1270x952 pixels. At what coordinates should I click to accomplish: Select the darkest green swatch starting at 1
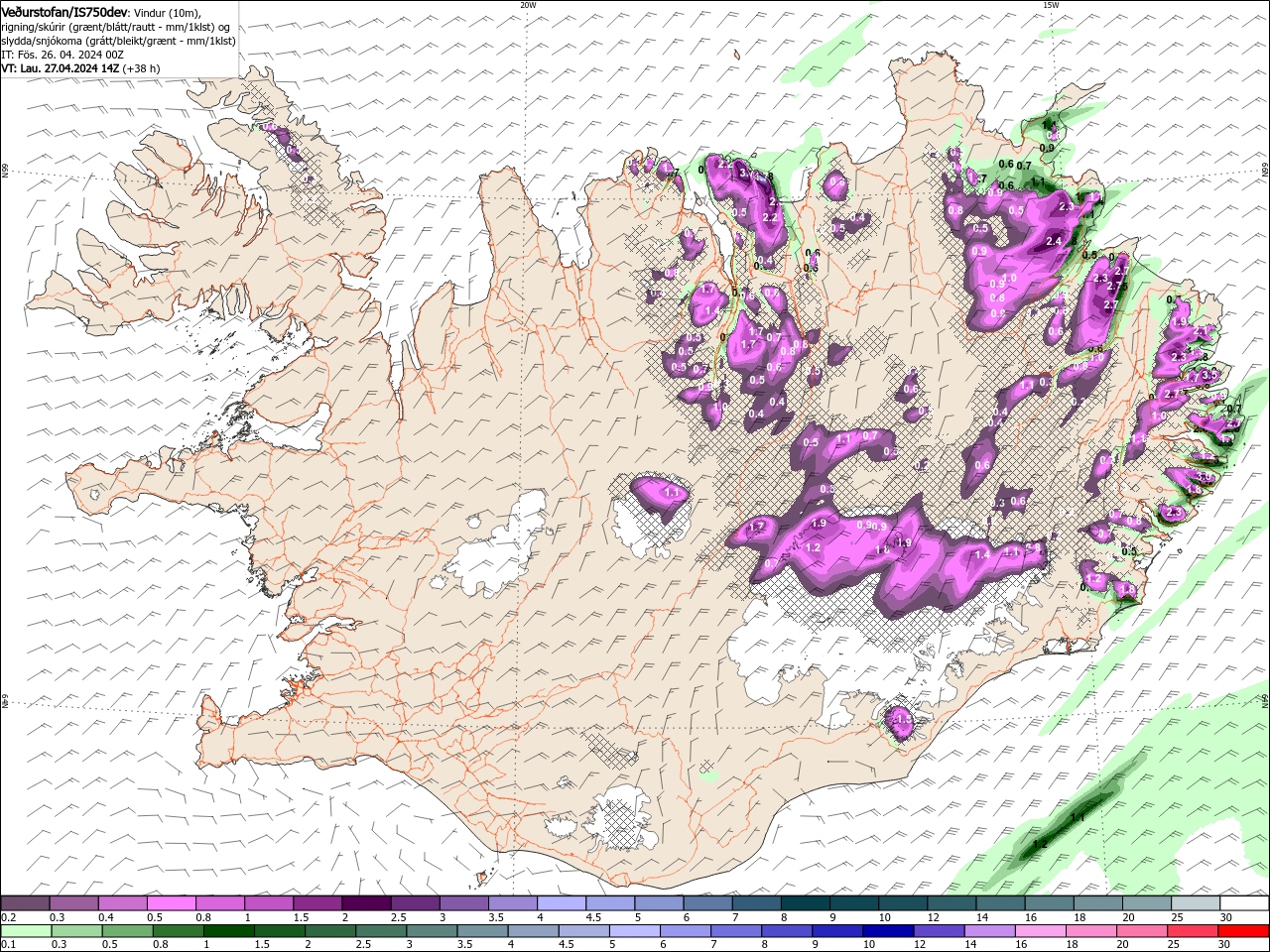click(229, 931)
